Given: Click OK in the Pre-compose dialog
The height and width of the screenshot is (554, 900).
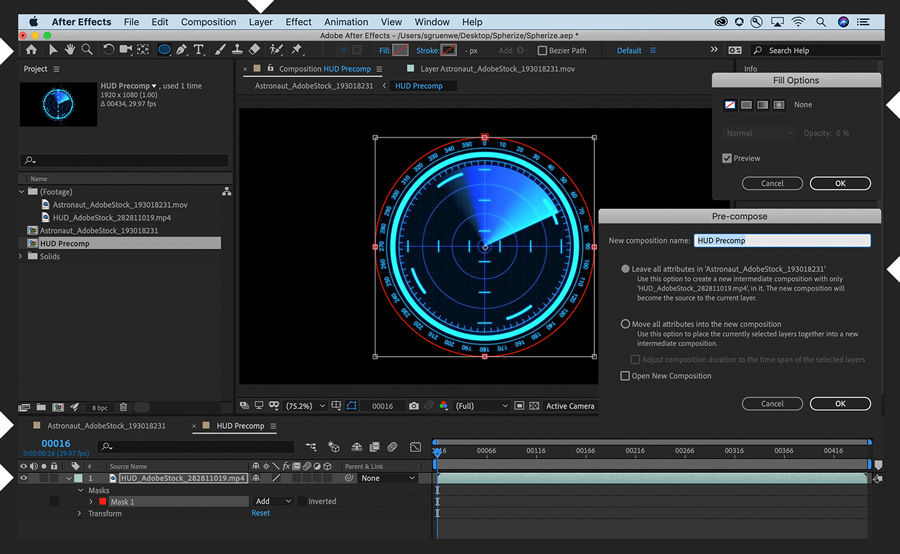Looking at the screenshot, I should pyautogui.click(x=840, y=403).
